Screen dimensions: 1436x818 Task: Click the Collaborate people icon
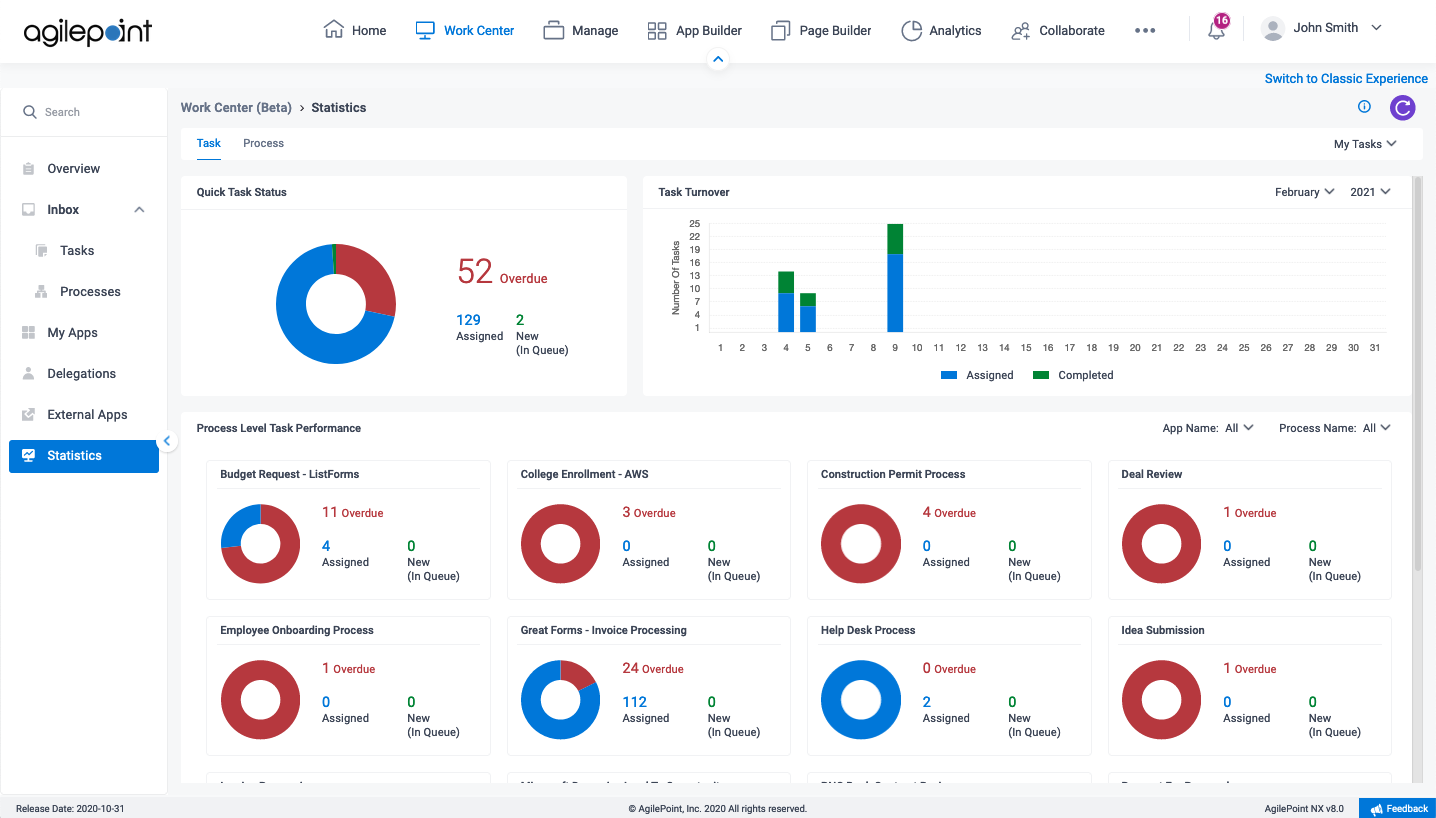pos(1021,31)
